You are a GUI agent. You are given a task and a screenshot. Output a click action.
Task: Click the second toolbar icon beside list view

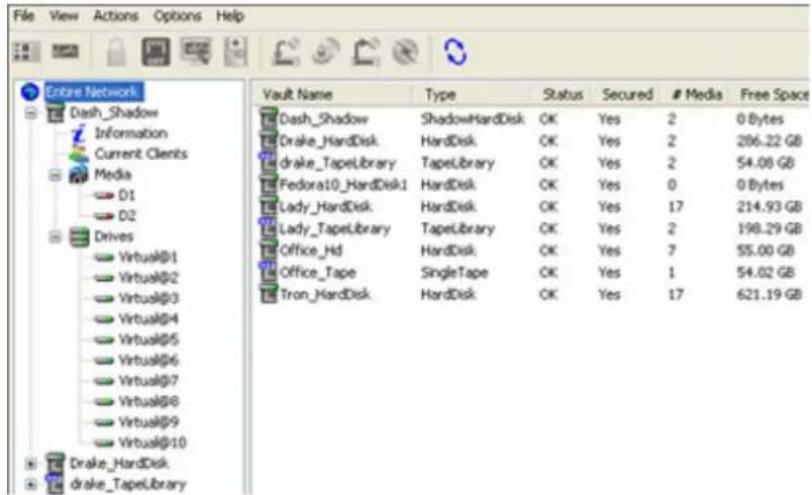(x=65, y=51)
